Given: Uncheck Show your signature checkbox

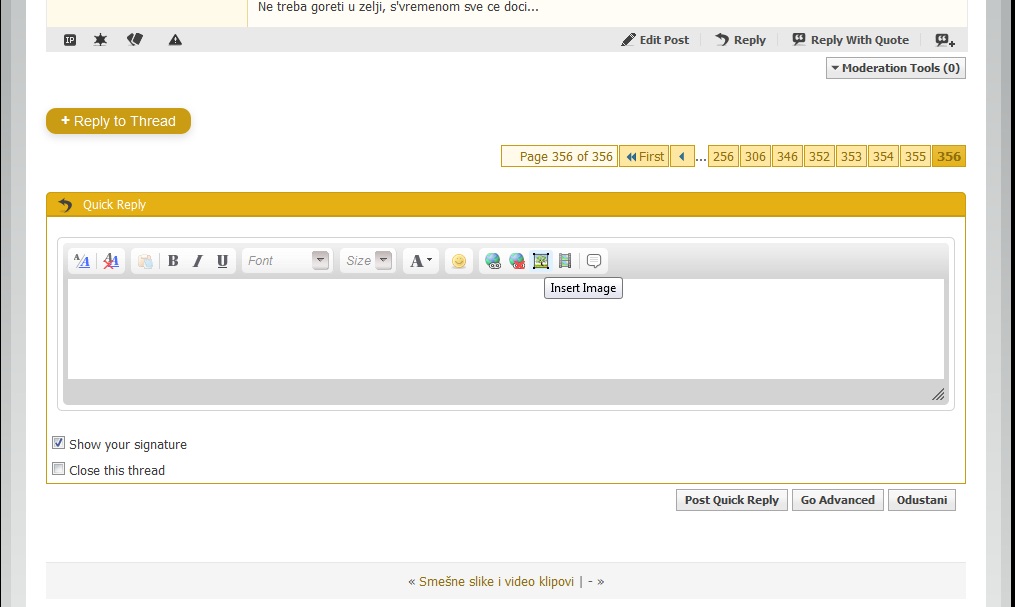Looking at the screenshot, I should tap(59, 443).
